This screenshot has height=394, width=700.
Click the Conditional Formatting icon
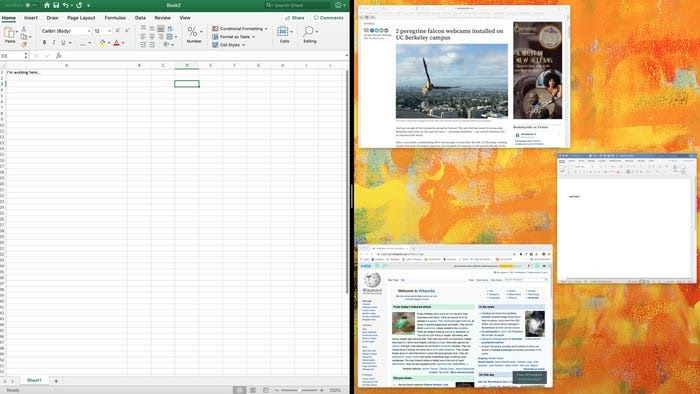(215, 29)
